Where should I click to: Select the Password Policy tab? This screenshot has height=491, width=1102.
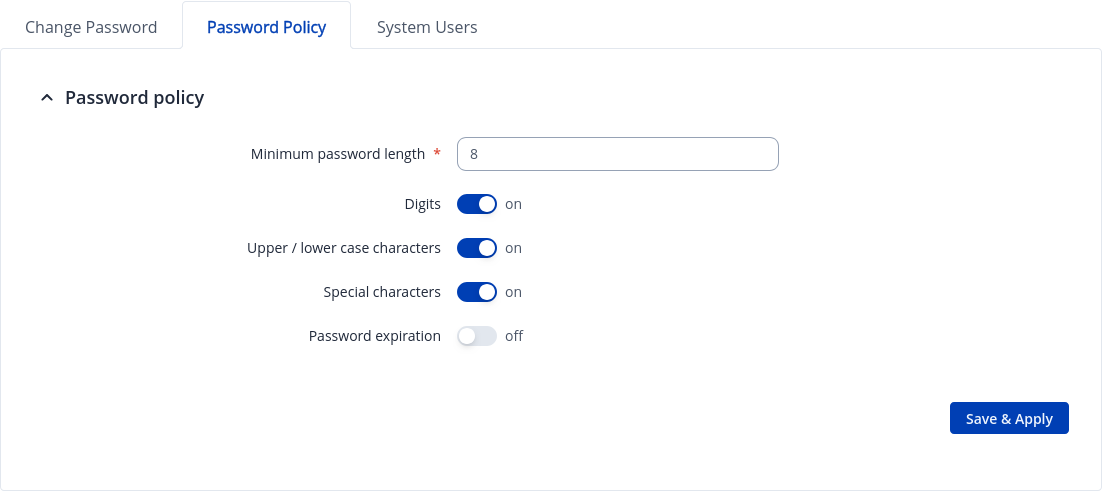click(266, 27)
